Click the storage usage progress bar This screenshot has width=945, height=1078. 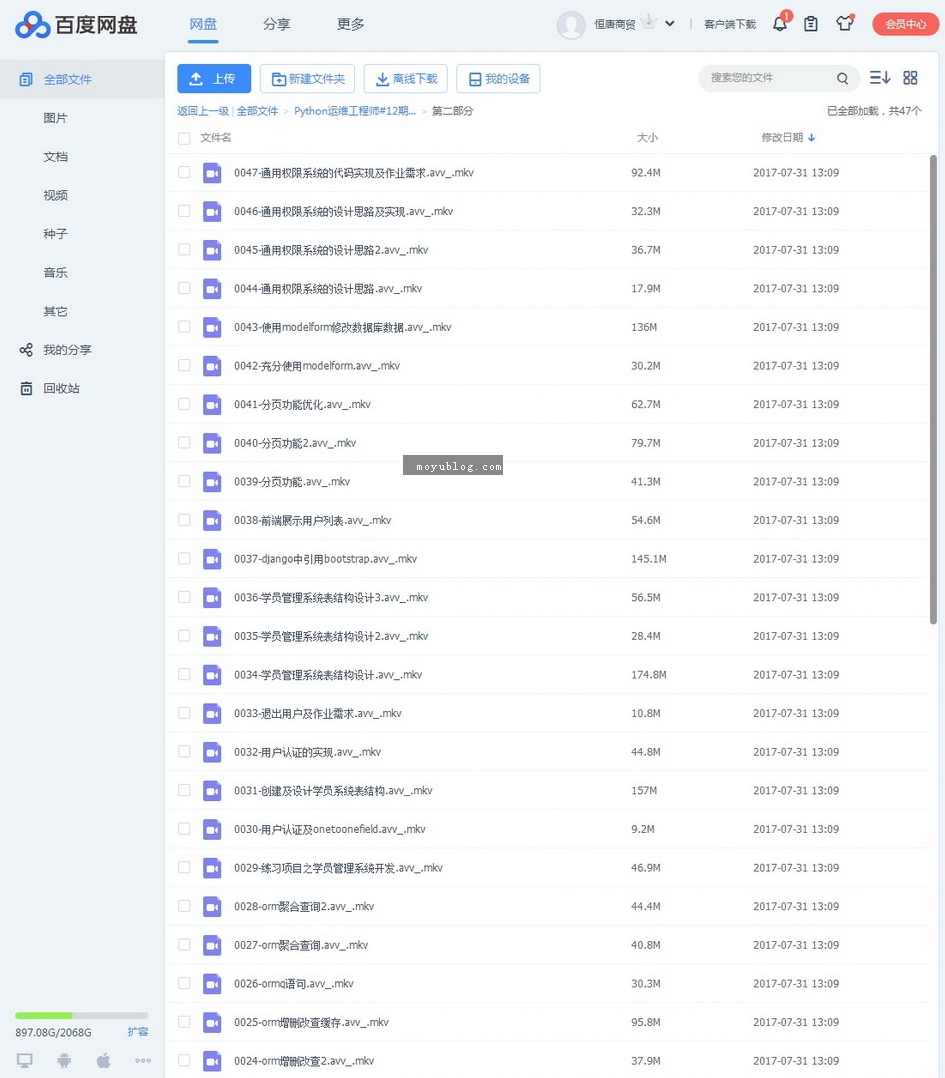click(x=80, y=1013)
